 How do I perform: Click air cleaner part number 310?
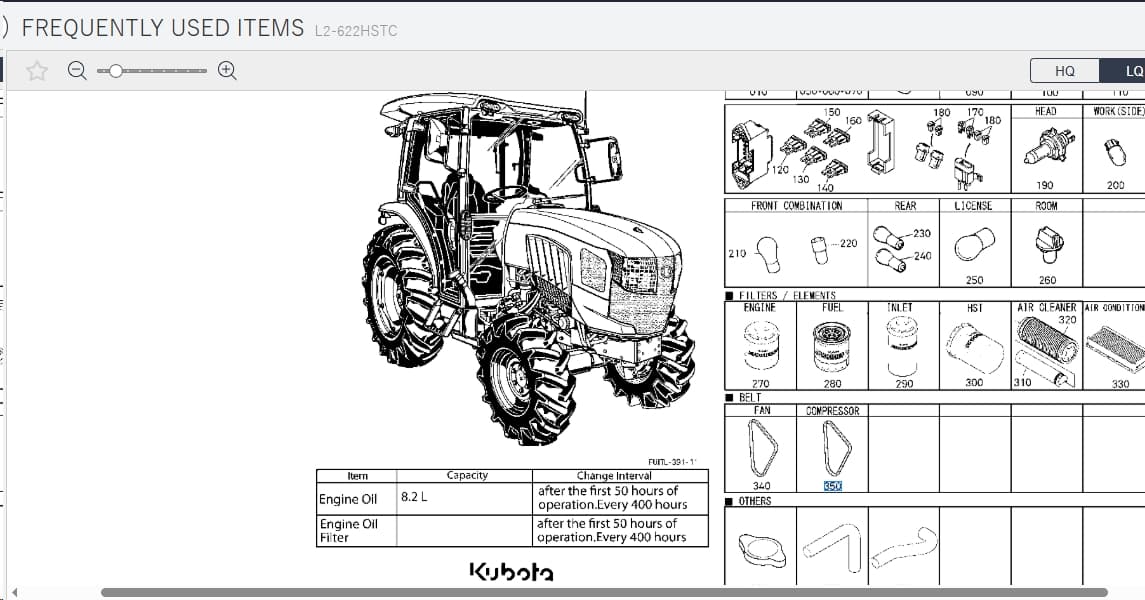1022,382
